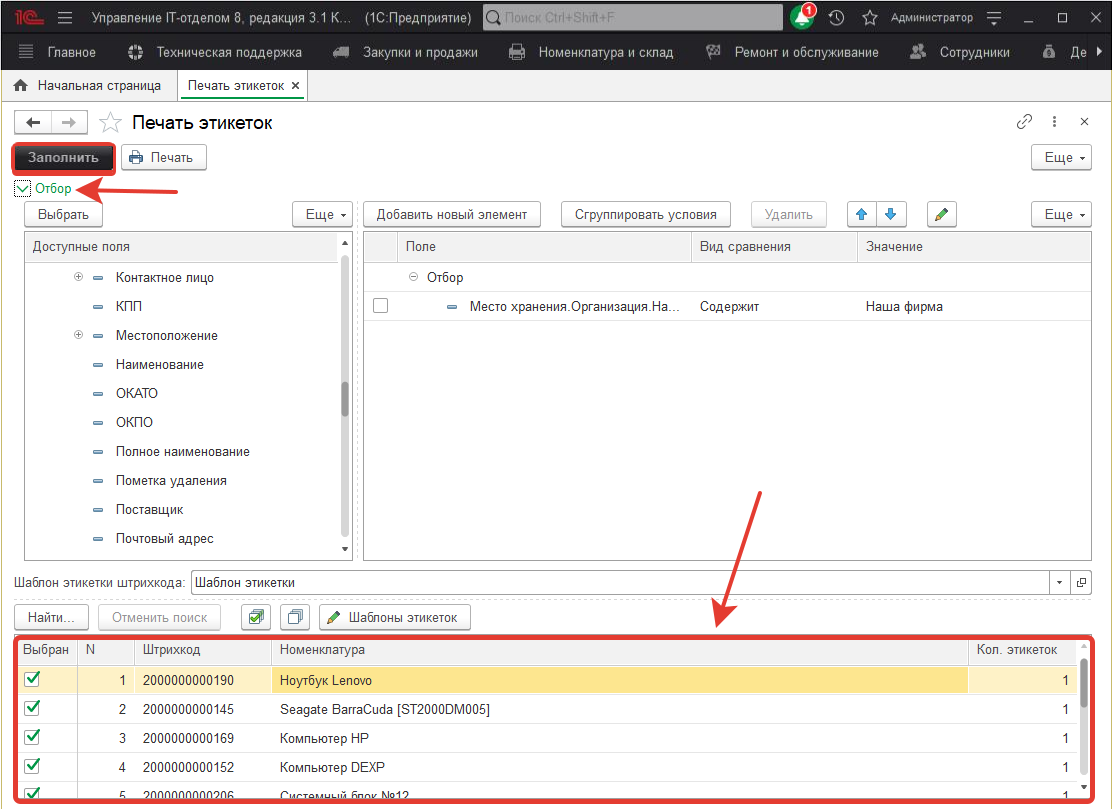
Task: Check all rows in labels table
Action: [257, 617]
